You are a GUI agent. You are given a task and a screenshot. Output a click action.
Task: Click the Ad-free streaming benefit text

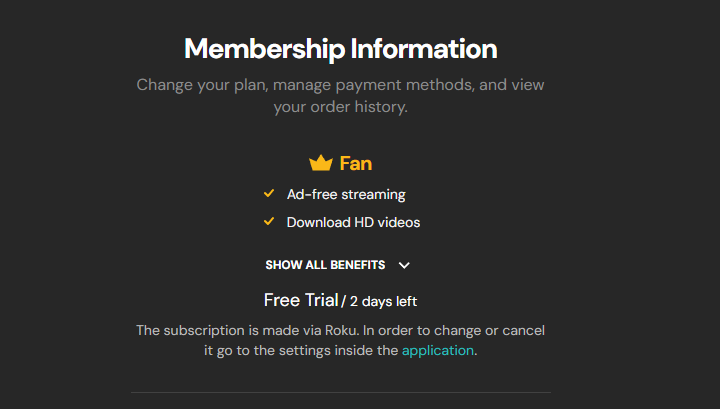click(x=346, y=195)
